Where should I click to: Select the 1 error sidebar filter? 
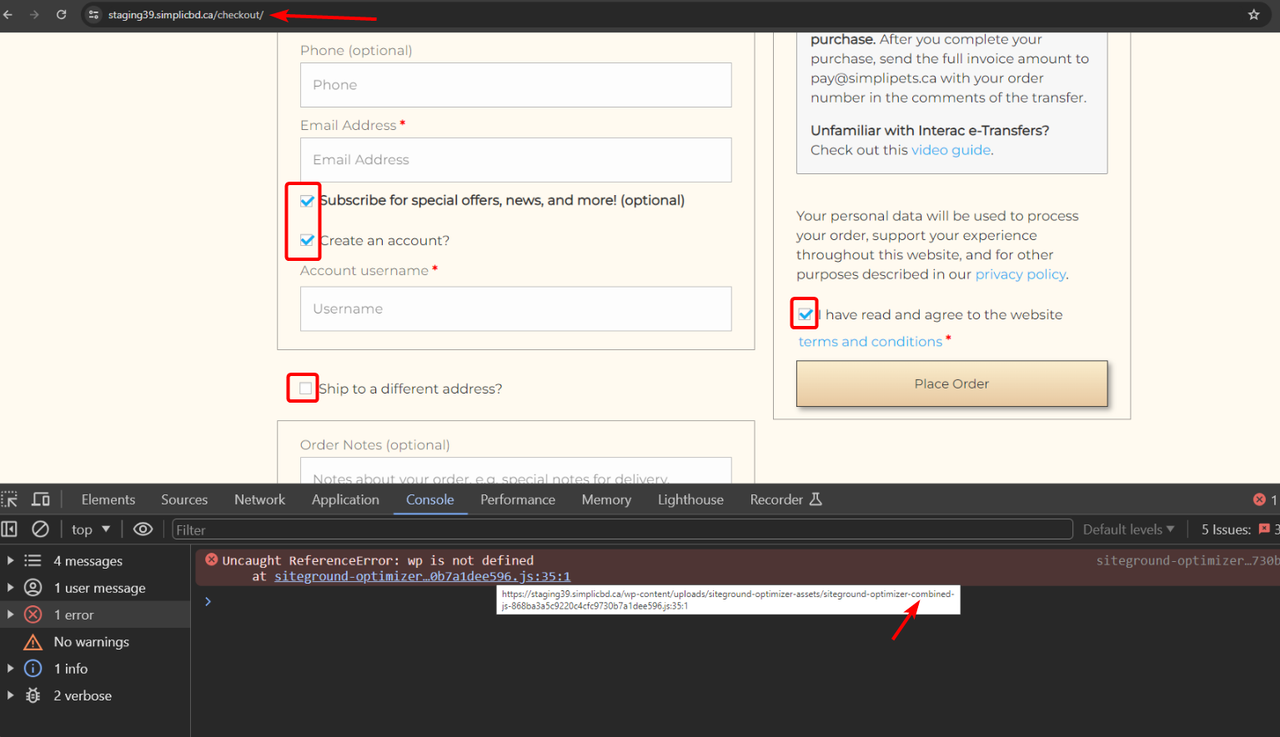pyautogui.click(x=95, y=615)
